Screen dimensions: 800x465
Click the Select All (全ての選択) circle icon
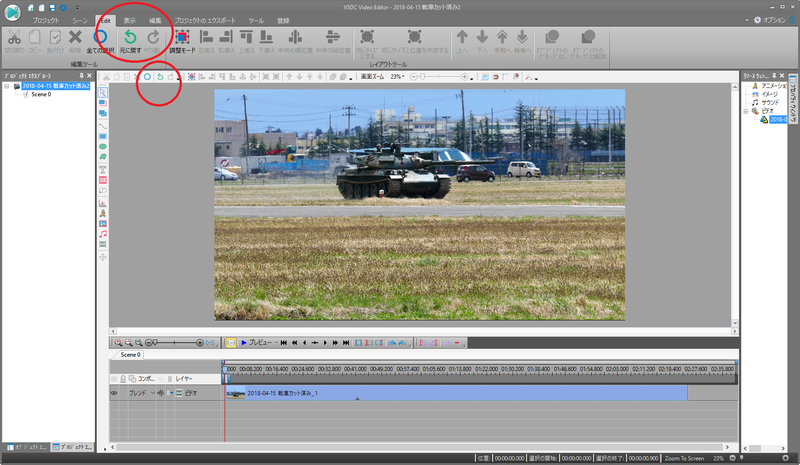pyautogui.click(x=100, y=37)
